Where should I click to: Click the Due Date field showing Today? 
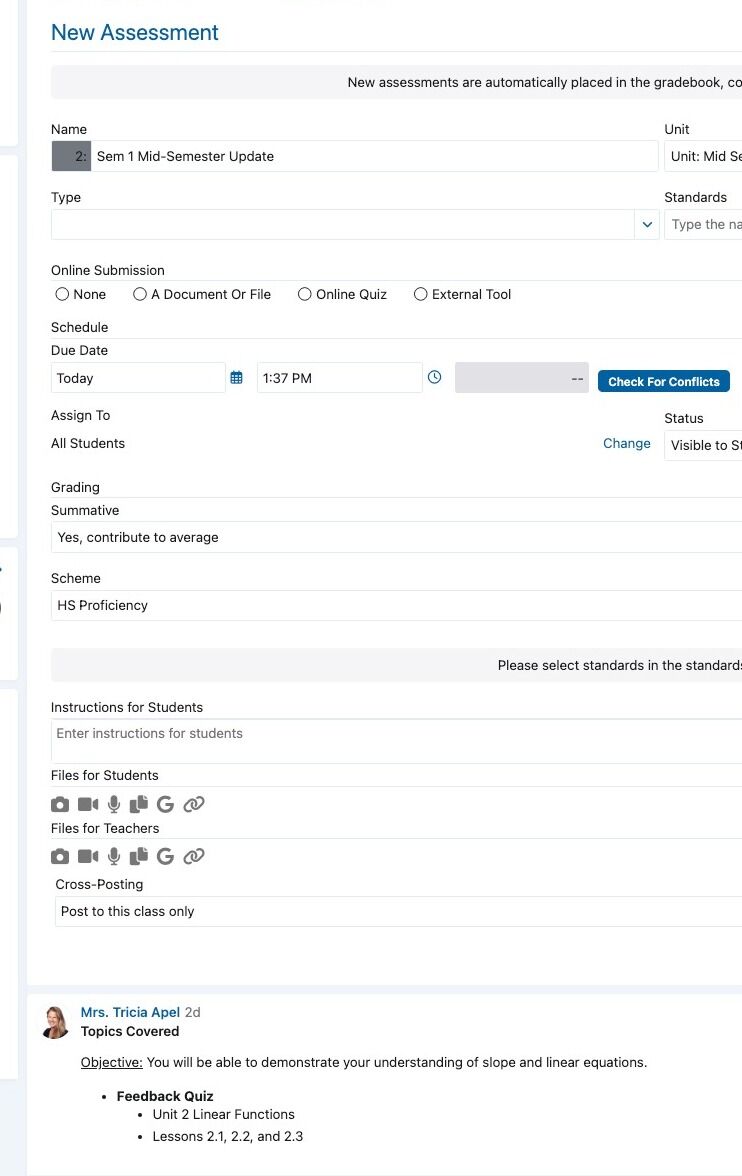tap(138, 378)
